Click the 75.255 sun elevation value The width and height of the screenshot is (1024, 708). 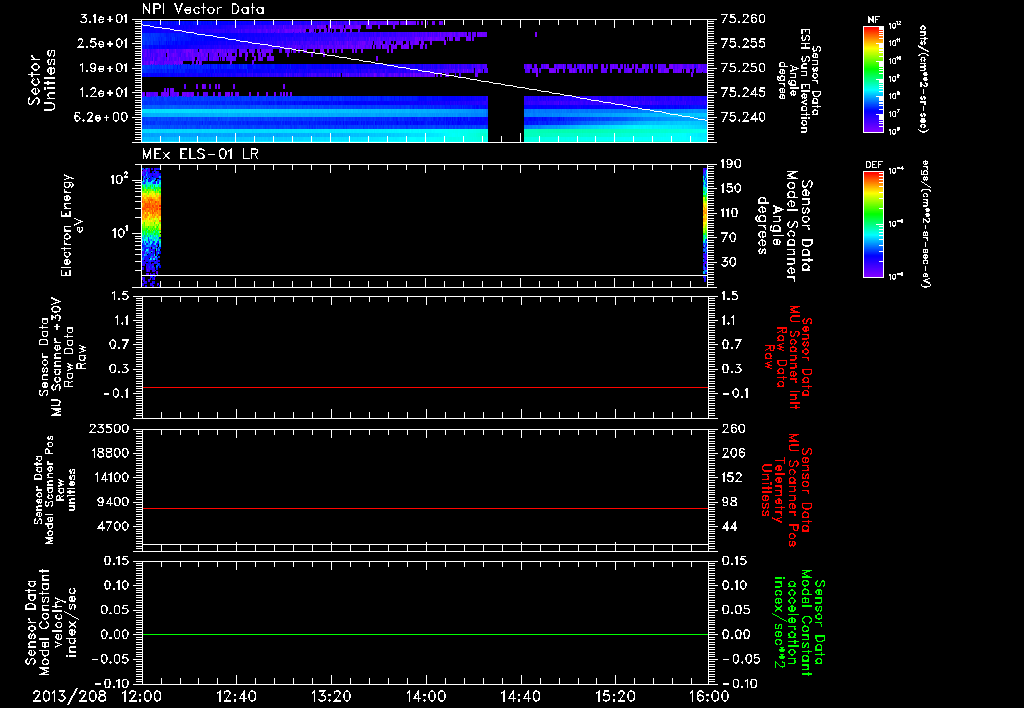point(743,43)
